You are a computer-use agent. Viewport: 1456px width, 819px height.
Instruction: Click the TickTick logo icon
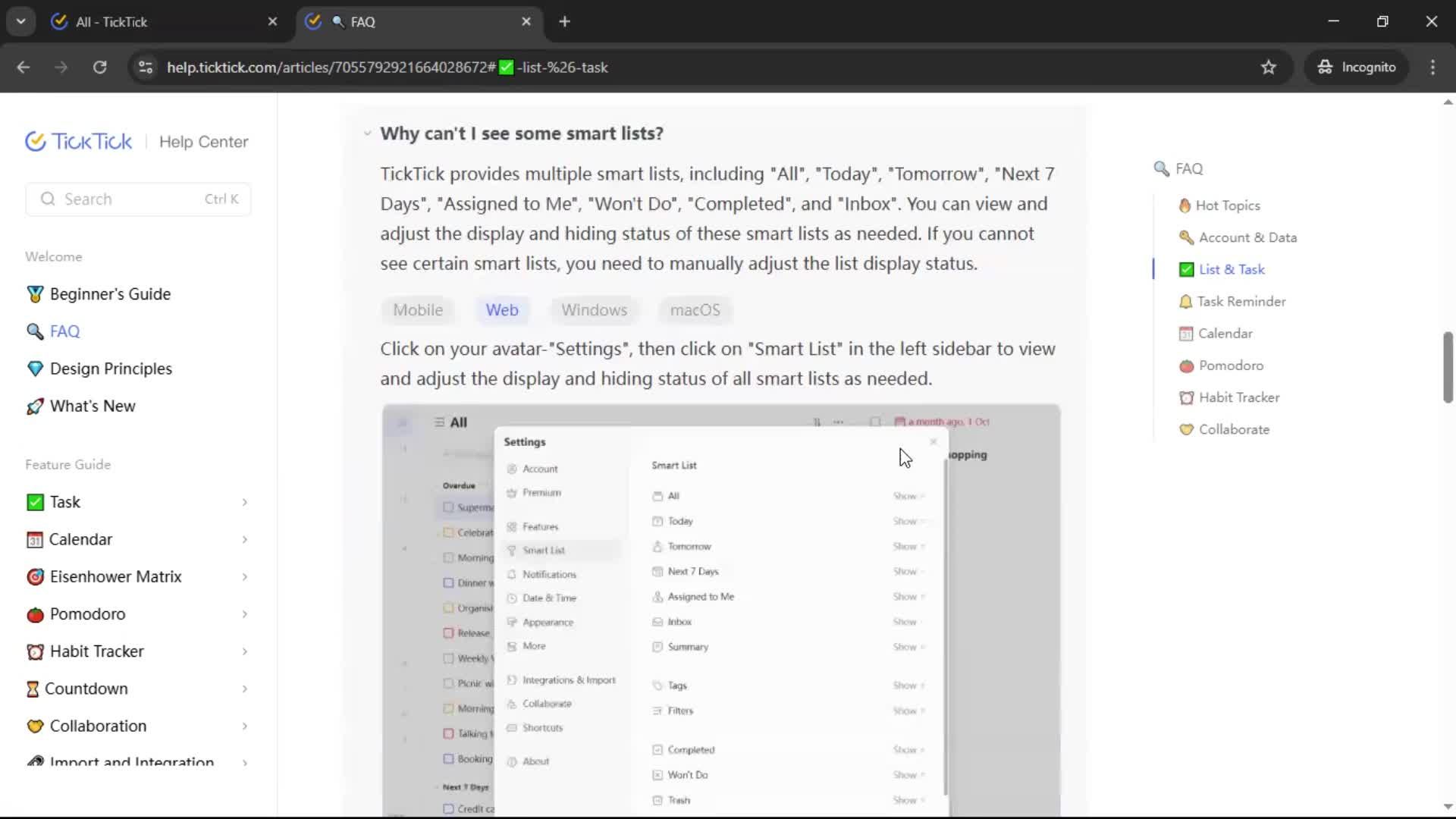pyautogui.click(x=36, y=142)
